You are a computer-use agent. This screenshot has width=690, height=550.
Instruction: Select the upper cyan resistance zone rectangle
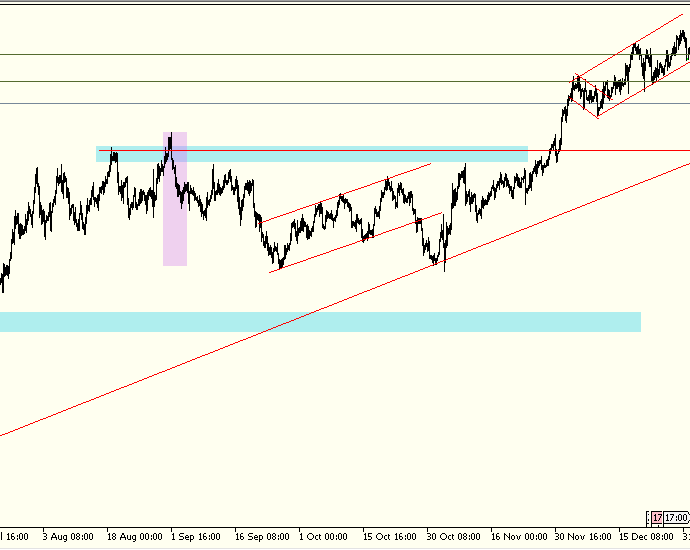click(312, 154)
